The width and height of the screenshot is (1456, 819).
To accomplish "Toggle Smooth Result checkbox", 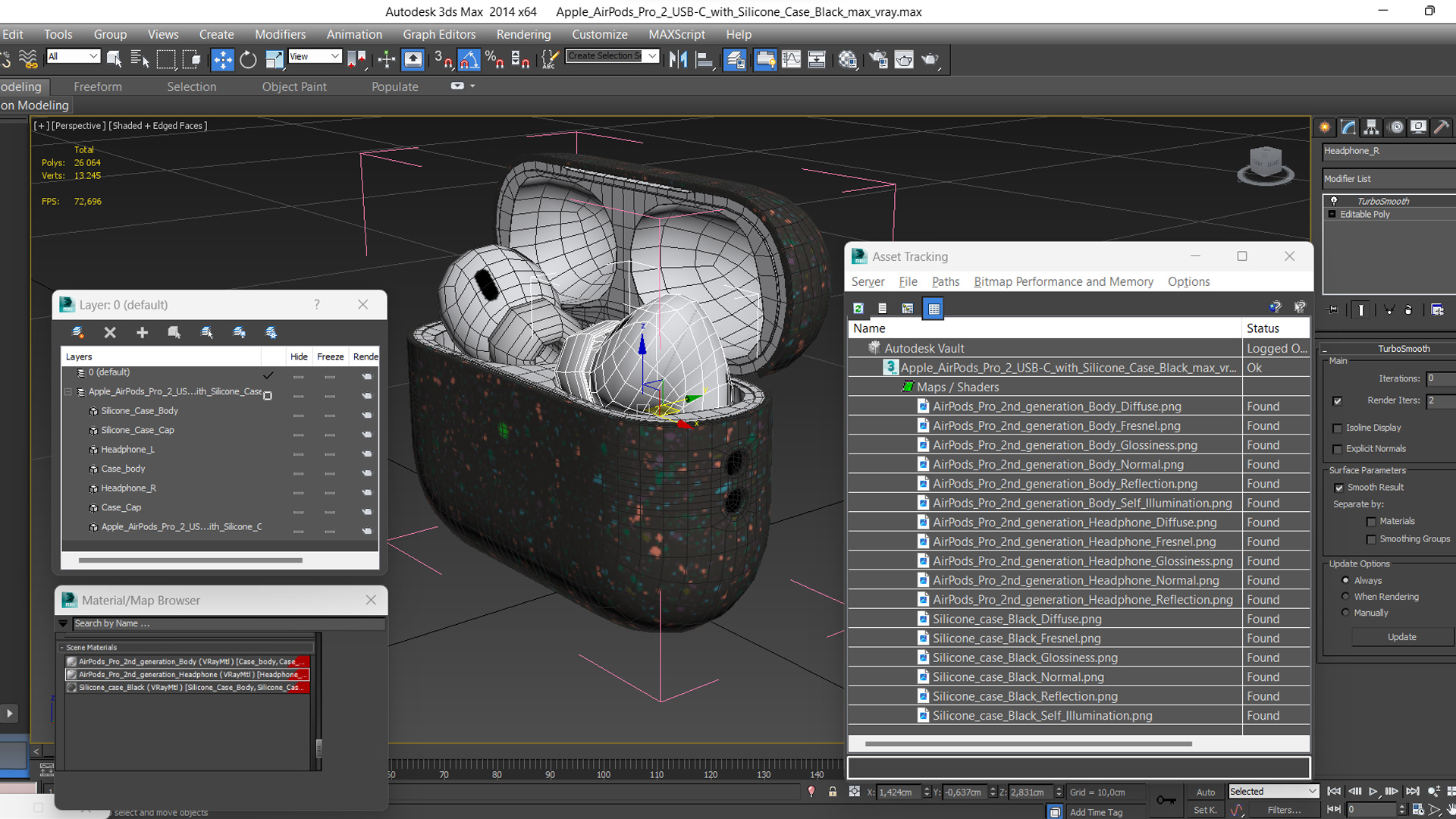I will (1338, 488).
